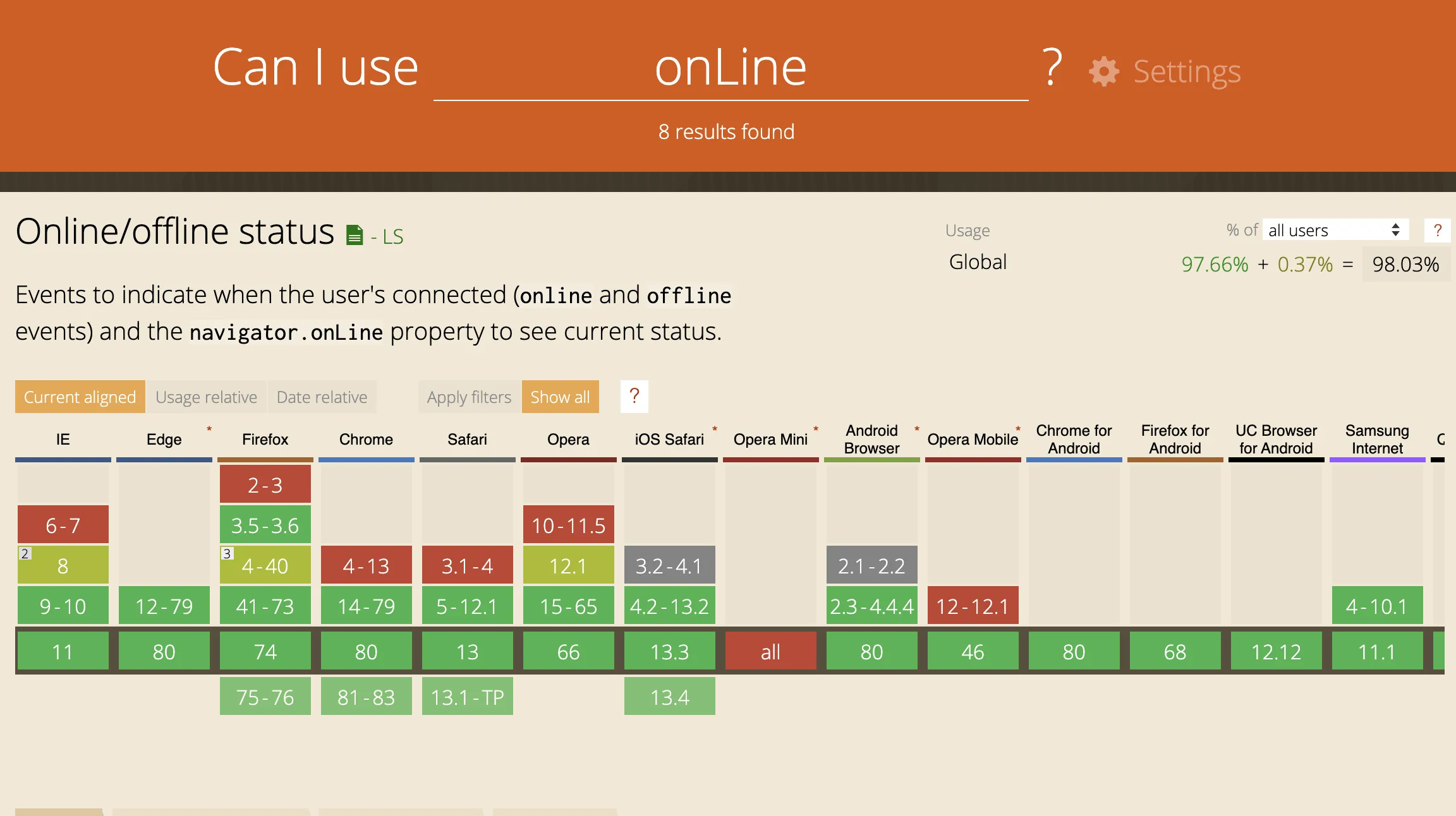Select the Safari 5-12.1 cell
The height and width of the screenshot is (816, 1456).
(x=468, y=605)
